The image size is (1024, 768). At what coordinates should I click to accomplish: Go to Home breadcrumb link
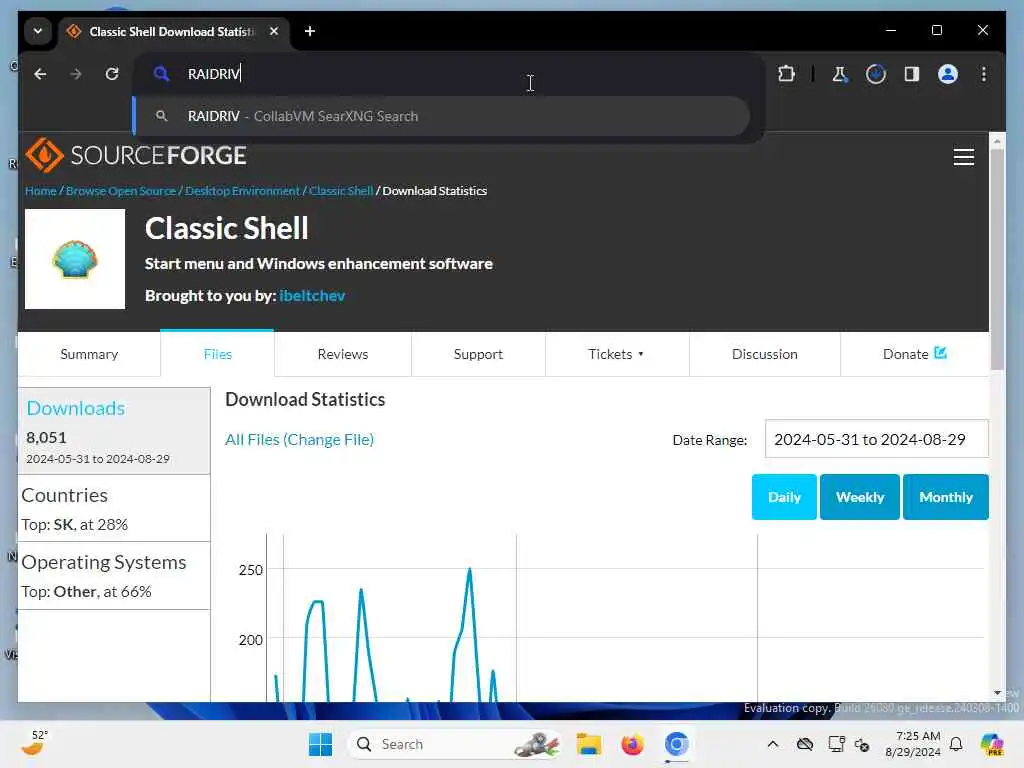pyautogui.click(x=40, y=191)
